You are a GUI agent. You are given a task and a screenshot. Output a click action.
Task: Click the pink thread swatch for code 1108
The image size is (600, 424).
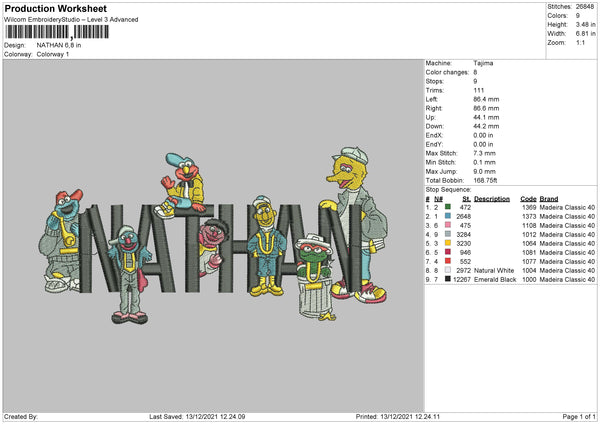pos(448,225)
